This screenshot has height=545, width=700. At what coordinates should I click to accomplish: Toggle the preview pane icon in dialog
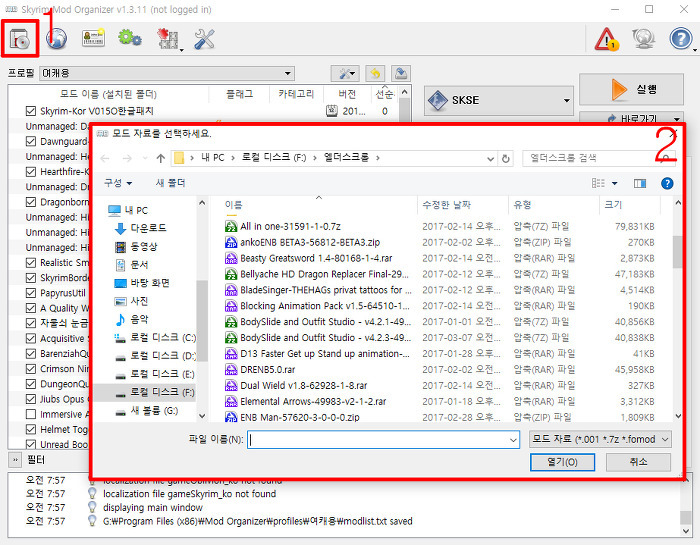point(640,183)
